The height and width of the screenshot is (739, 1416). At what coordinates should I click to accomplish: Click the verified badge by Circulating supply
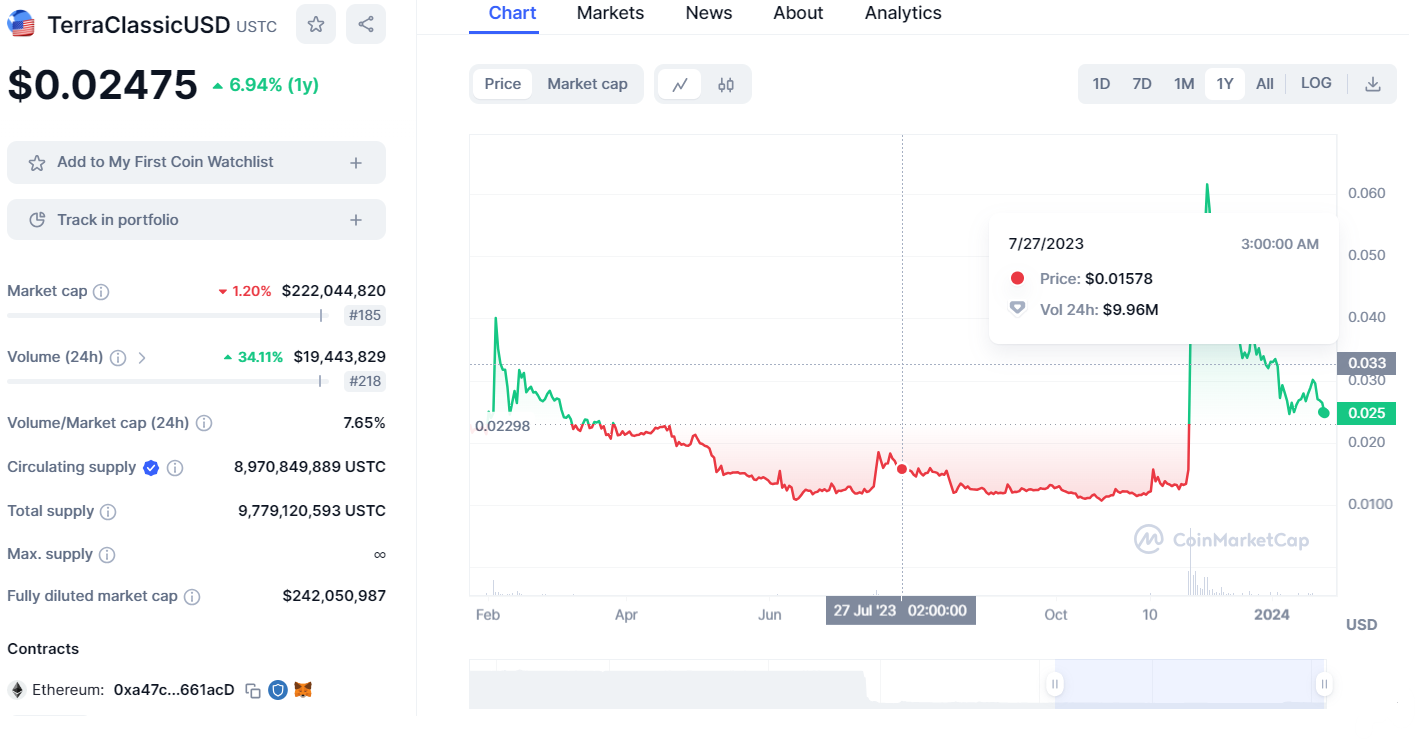point(151,467)
